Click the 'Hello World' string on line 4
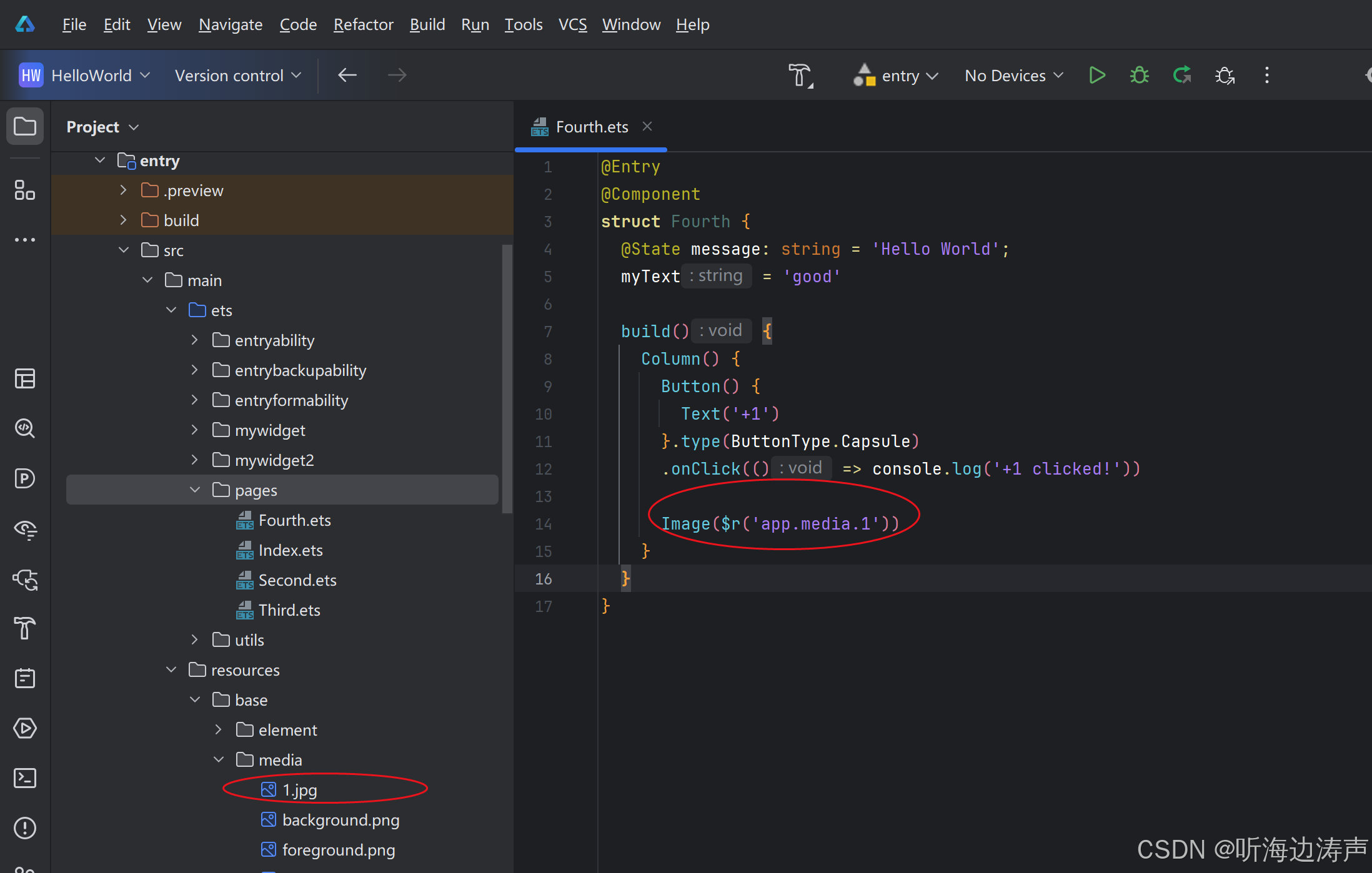The height and width of the screenshot is (873, 1372). click(x=935, y=249)
